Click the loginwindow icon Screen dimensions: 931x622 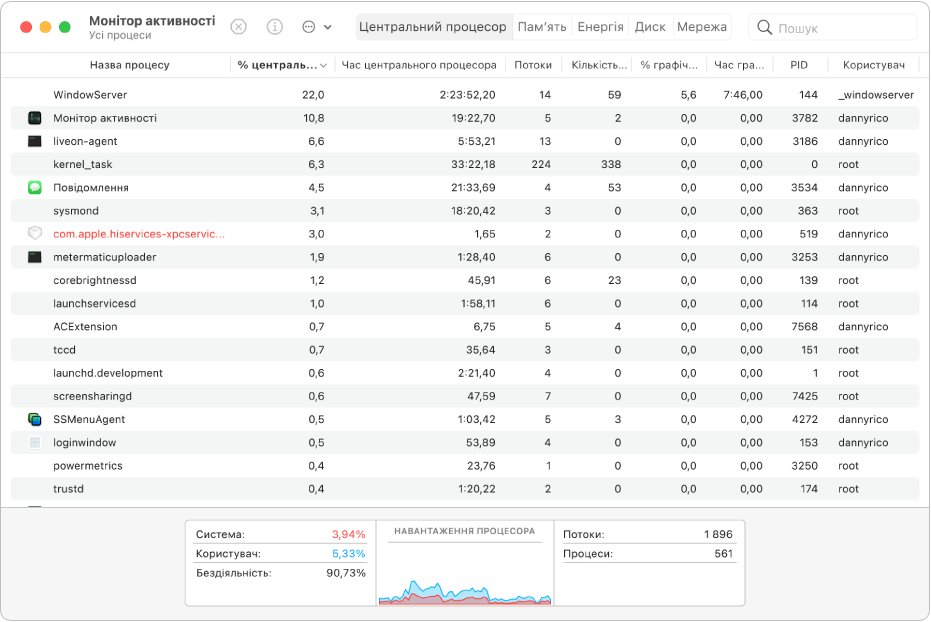click(35, 442)
